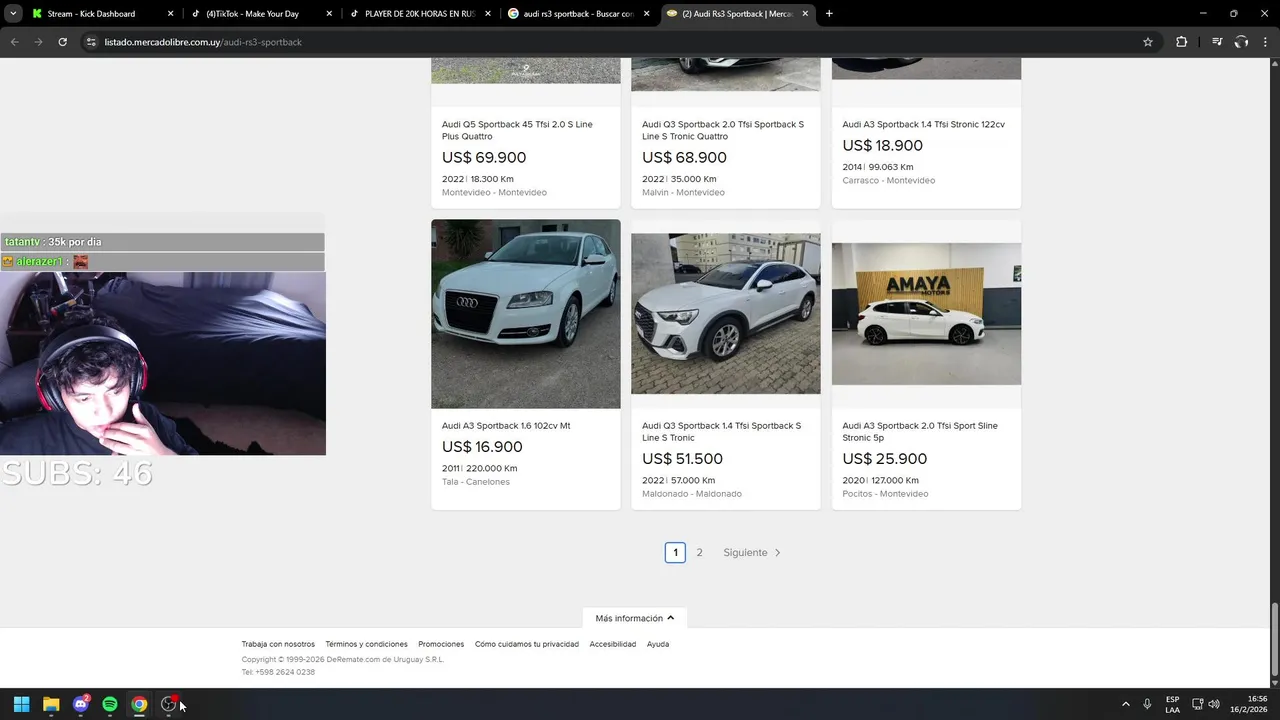Click Pocitos - Montevideo location text
1280x720 pixels.
[x=885, y=494]
